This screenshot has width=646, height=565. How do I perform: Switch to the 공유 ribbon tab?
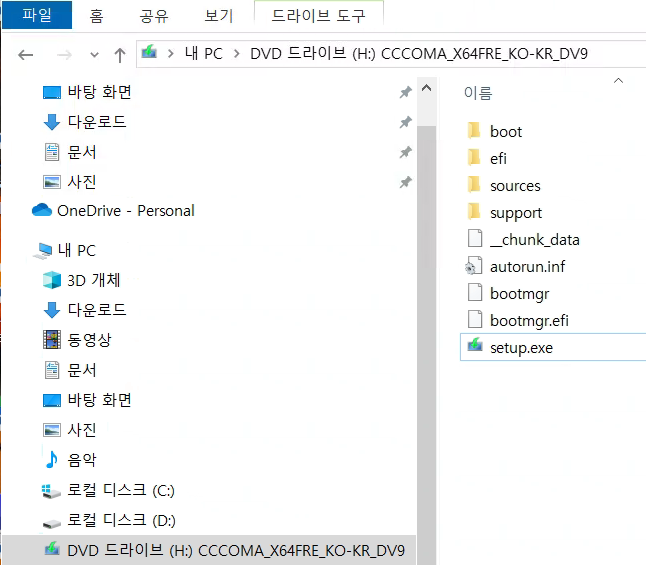pos(154,16)
